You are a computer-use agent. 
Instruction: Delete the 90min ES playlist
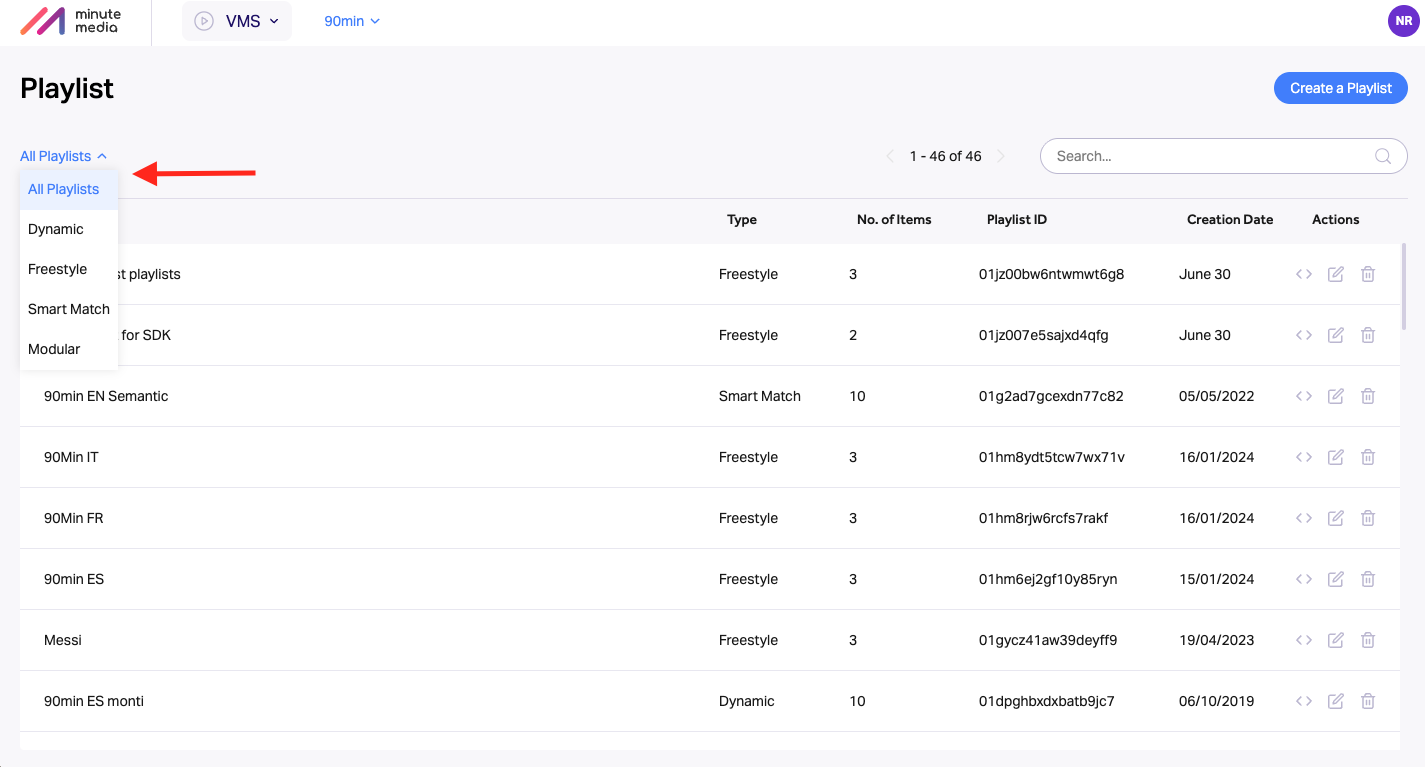[x=1368, y=579]
